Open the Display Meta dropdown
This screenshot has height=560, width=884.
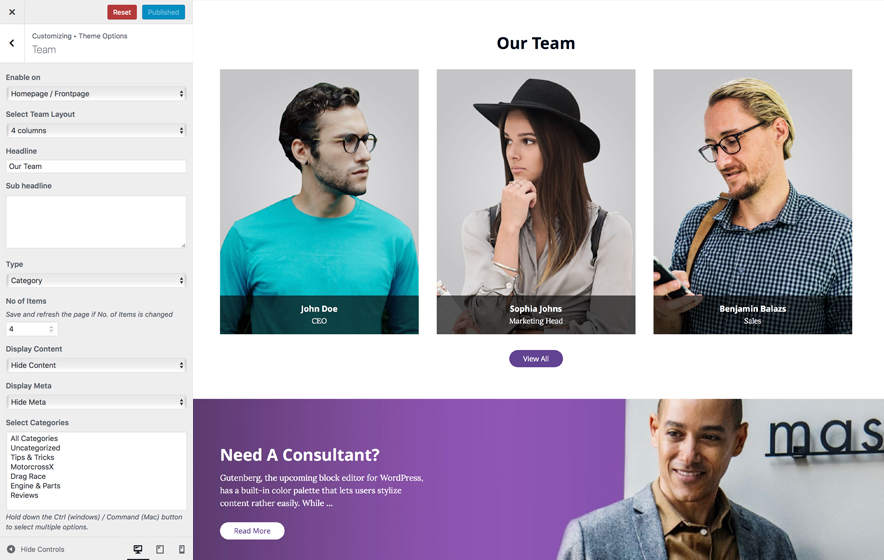tap(96, 402)
